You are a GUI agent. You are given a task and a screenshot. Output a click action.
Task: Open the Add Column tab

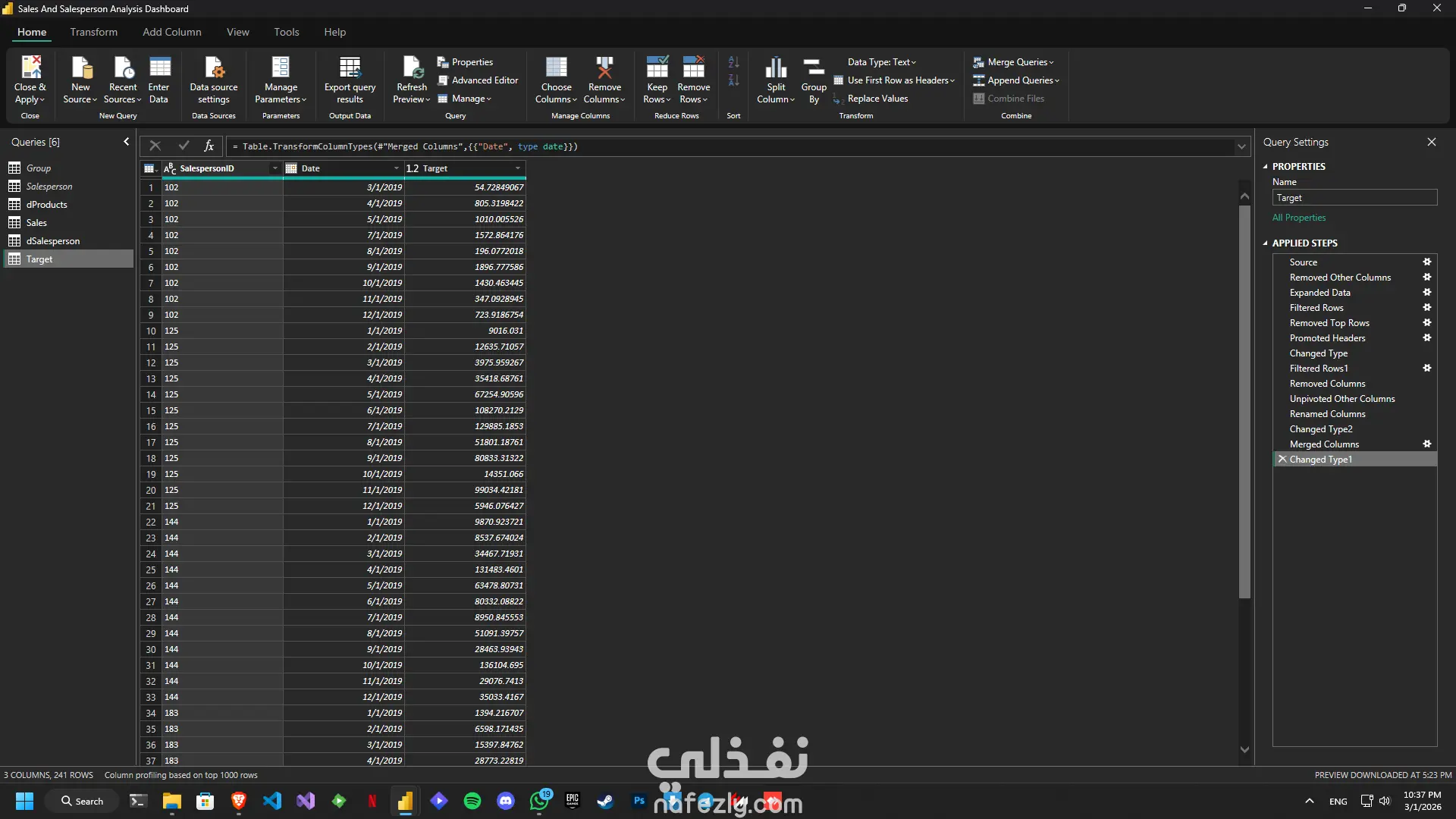click(172, 32)
